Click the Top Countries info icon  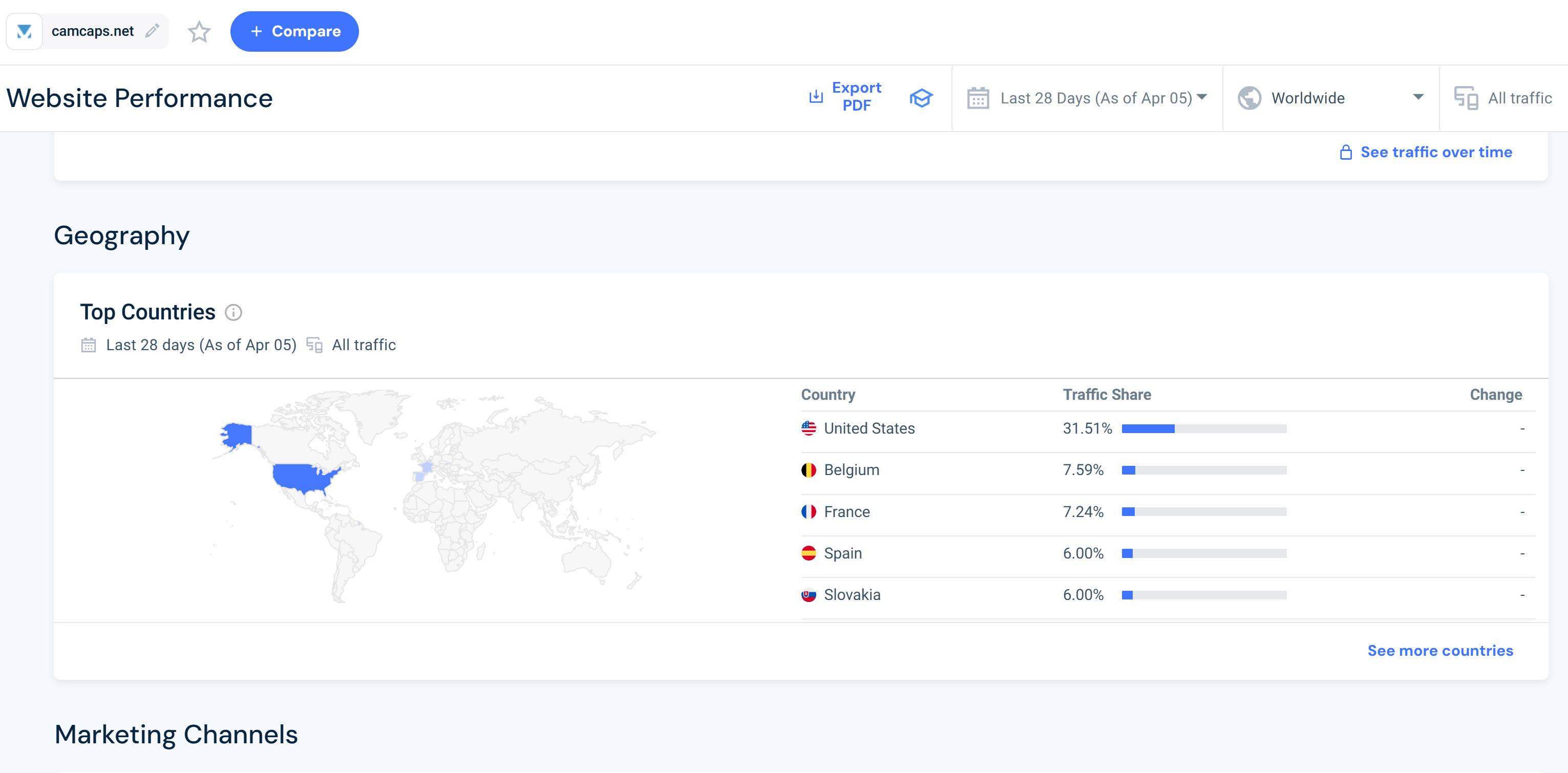pyautogui.click(x=234, y=312)
